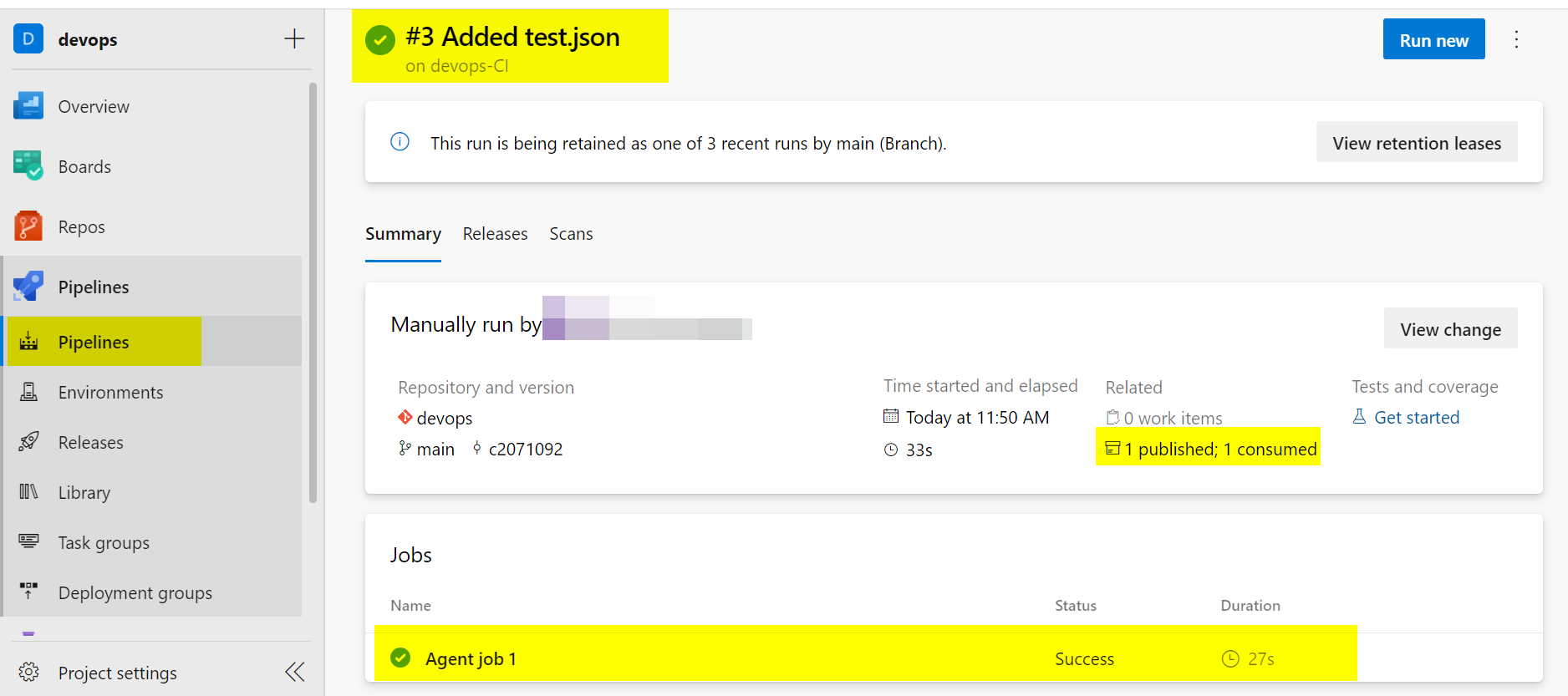Screen dimensions: 1568x696
Task: Click the Task groups icon
Action: point(29,542)
